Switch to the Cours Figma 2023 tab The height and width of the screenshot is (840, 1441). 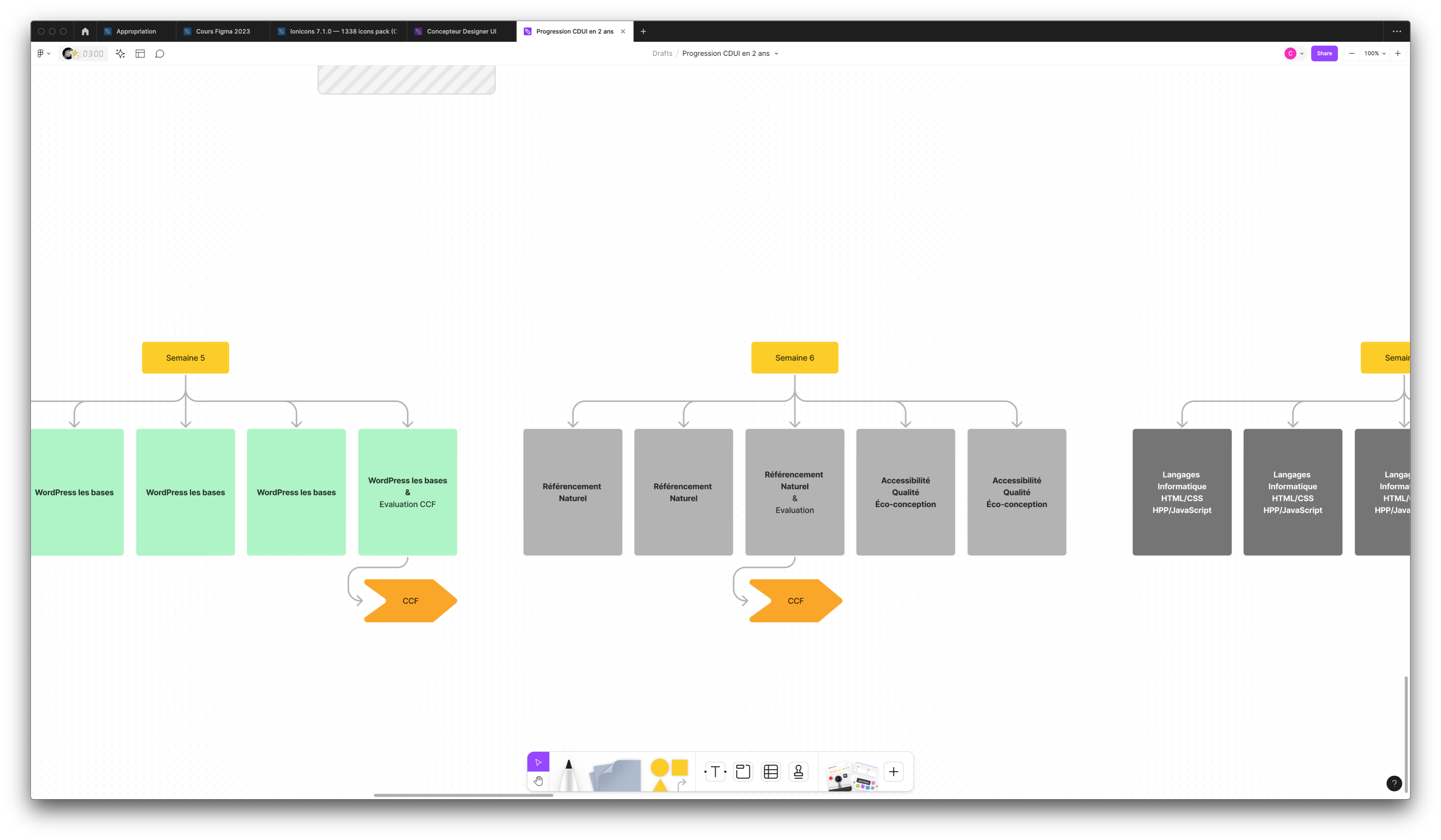pos(223,31)
